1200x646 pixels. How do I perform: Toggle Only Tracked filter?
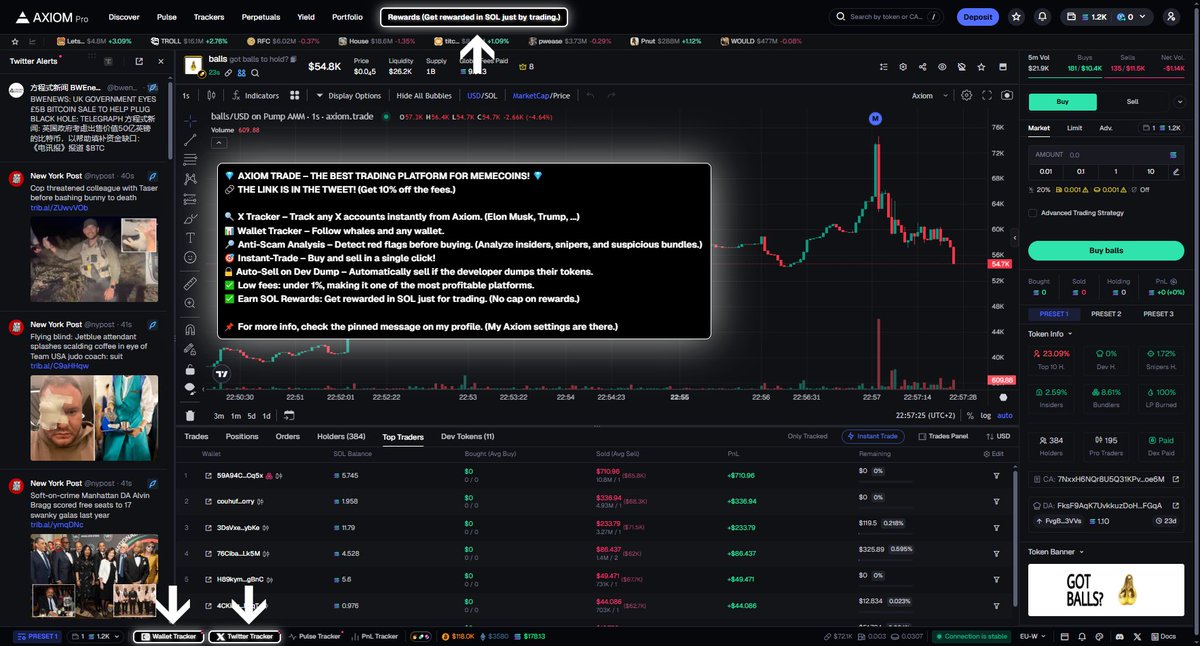[x=807, y=436]
